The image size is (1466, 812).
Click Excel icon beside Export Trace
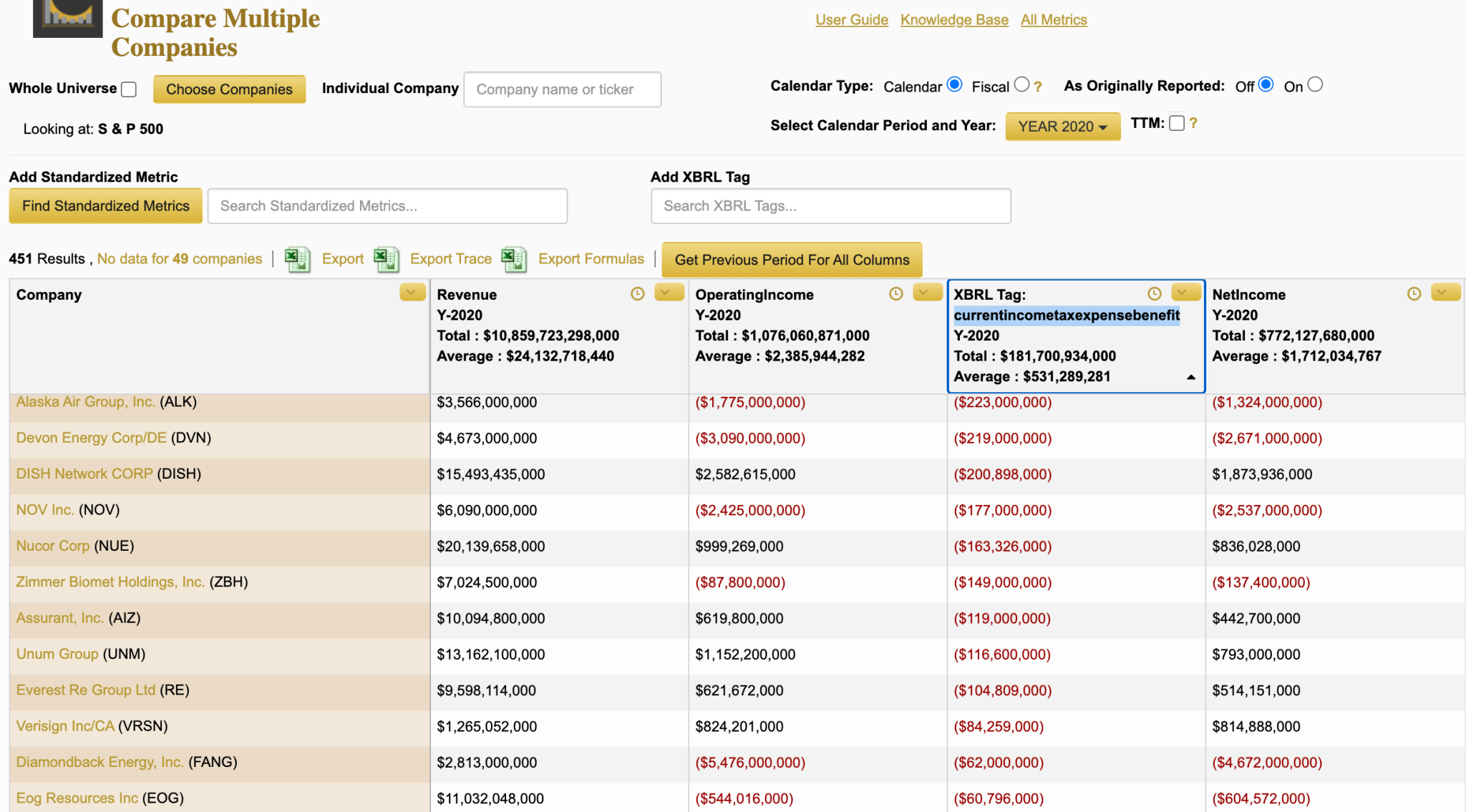point(387,259)
